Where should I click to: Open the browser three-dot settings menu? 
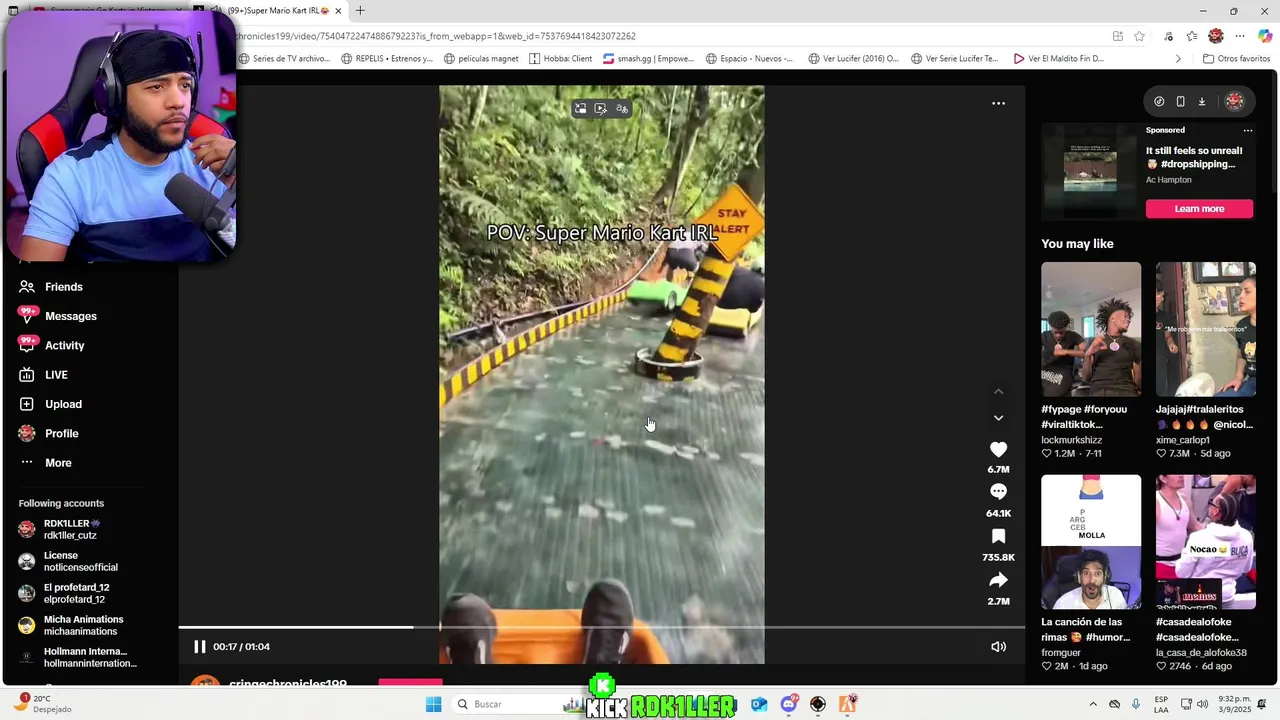coord(1240,36)
